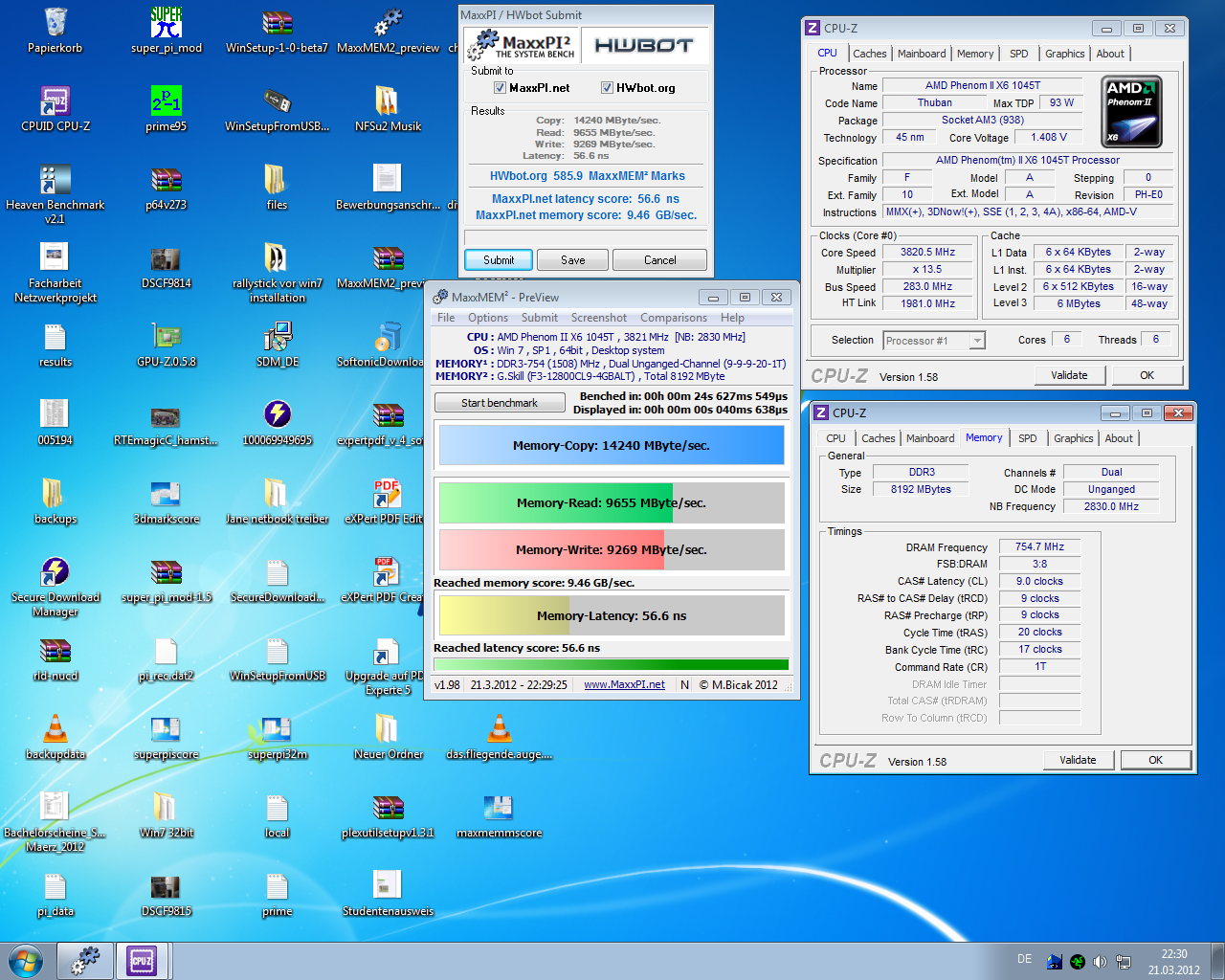The width and height of the screenshot is (1225, 980).
Task: Switch to CPU-Z taskbar button
Action: point(142,961)
